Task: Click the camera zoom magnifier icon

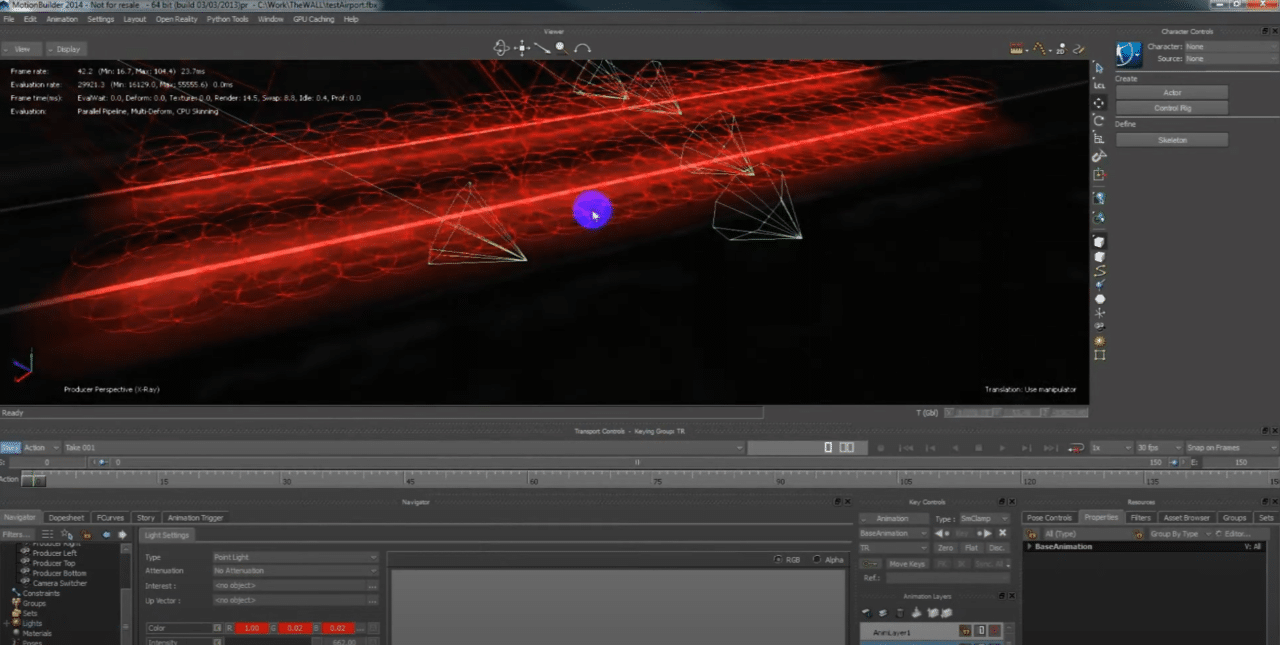Action: 561,47
